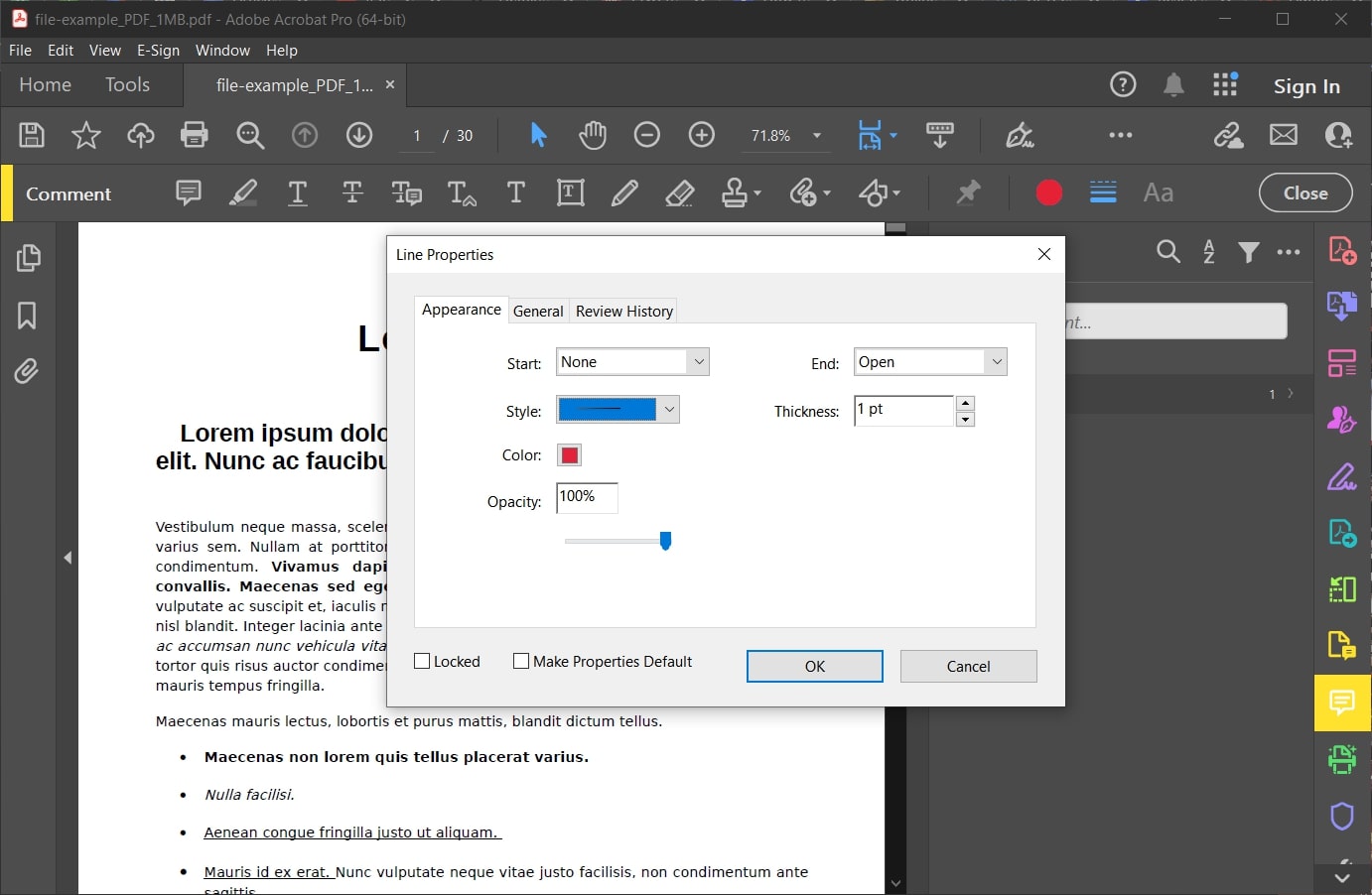Enable the Locked checkbox
The image size is (1372, 895).
[x=421, y=660]
